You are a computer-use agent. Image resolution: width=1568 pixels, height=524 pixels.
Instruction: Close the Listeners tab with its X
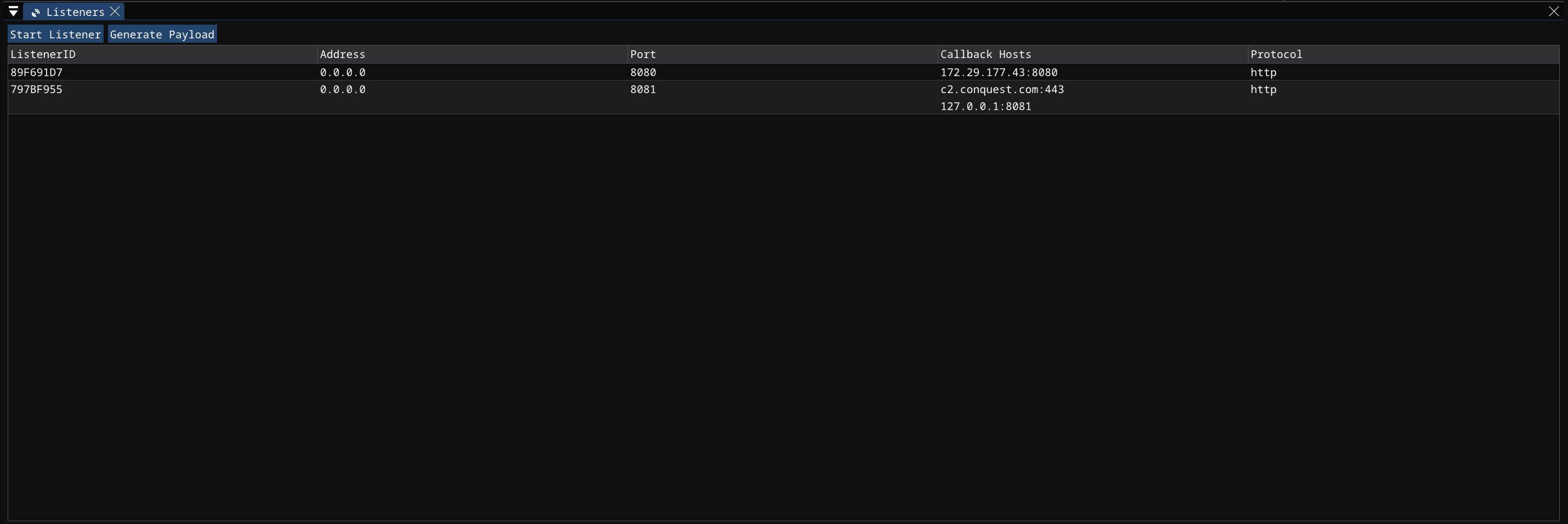tap(115, 11)
